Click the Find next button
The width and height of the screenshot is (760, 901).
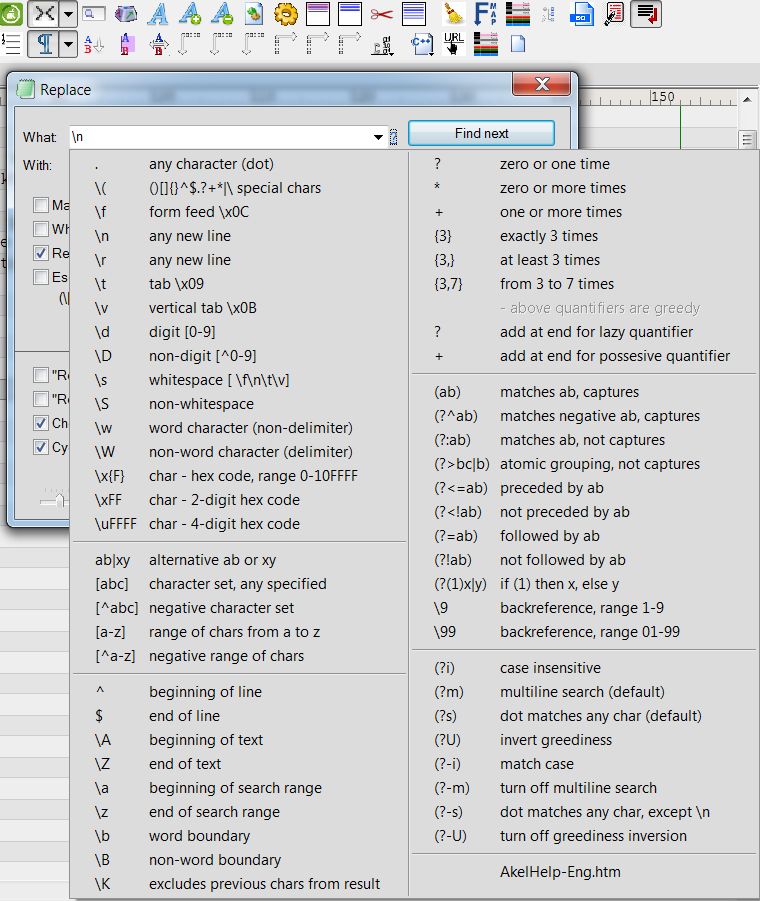[x=481, y=133]
